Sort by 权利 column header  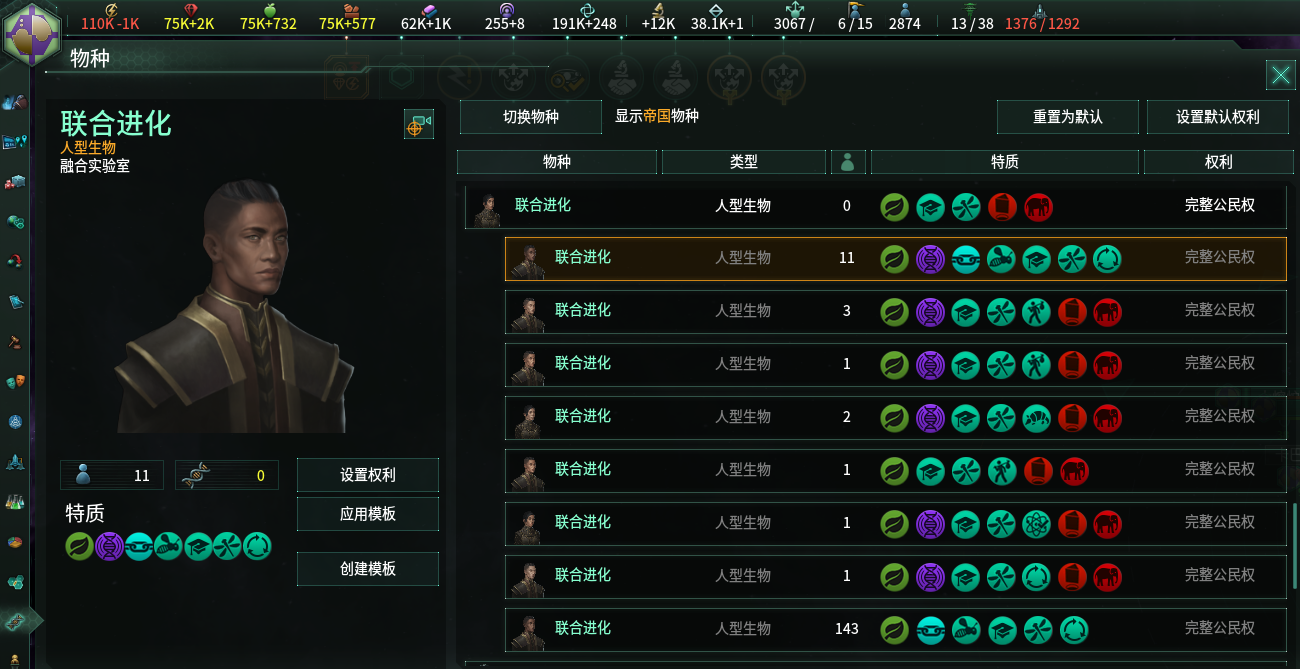[1218, 161]
